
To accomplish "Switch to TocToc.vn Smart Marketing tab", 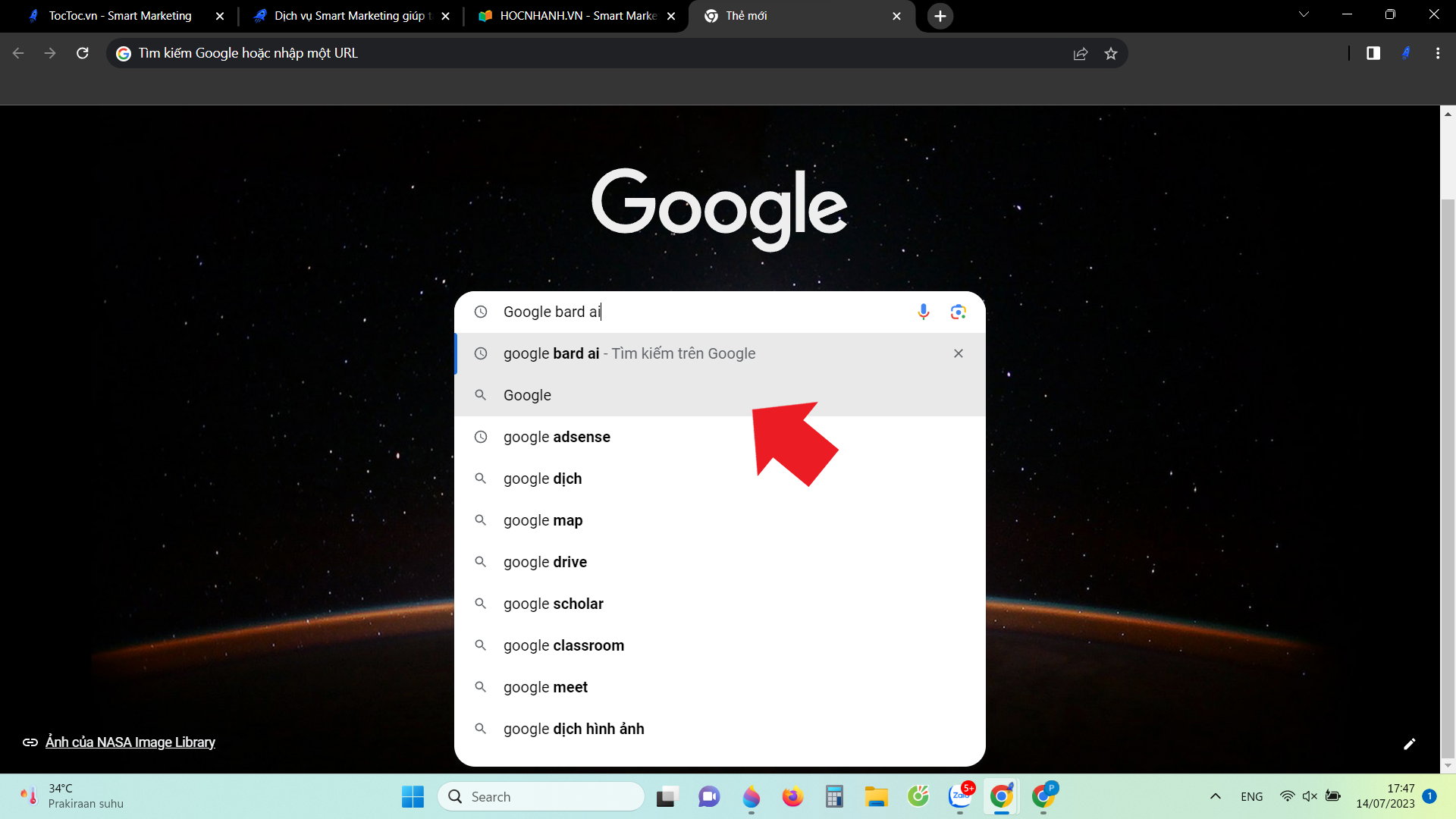I will [120, 16].
